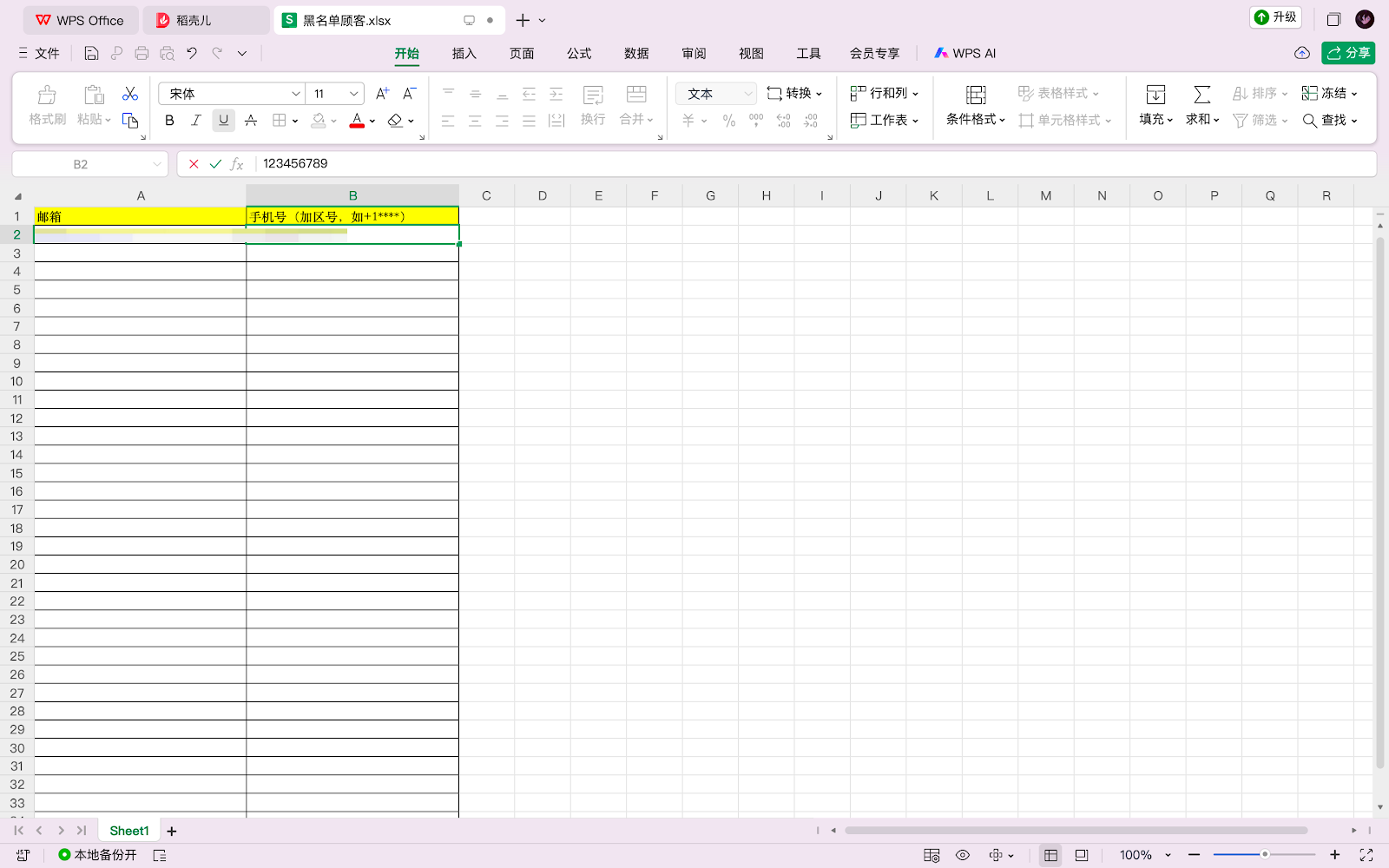The width and height of the screenshot is (1389, 868).
Task: Toggle Italic formatting
Action: coord(196,121)
